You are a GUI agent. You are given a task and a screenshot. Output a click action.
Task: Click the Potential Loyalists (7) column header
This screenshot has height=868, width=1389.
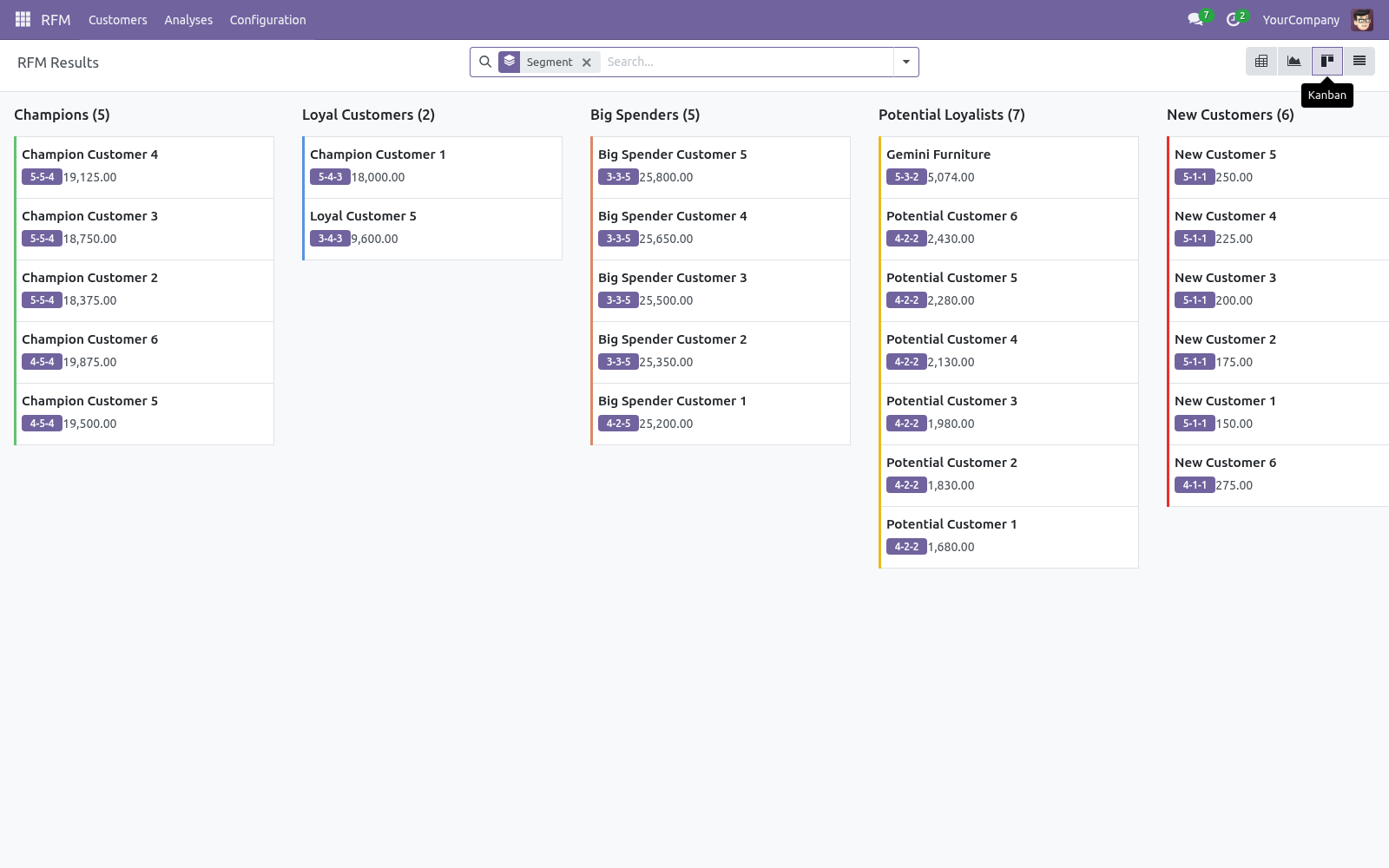(x=951, y=115)
